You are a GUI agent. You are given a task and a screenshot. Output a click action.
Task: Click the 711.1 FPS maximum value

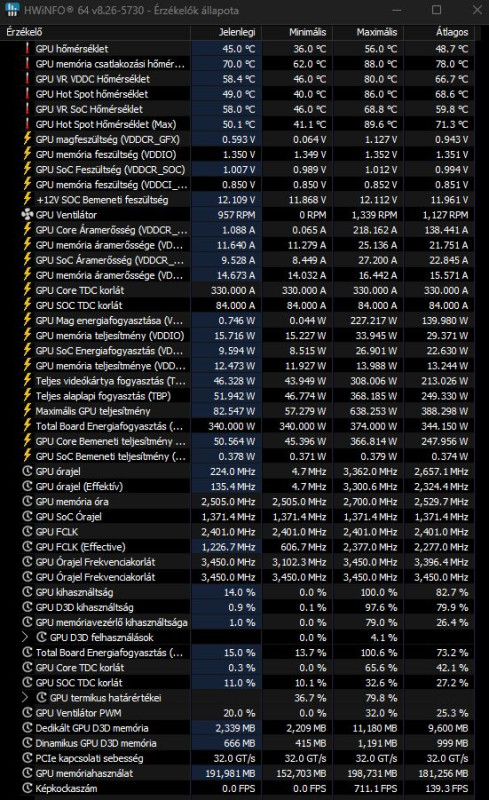point(375,788)
